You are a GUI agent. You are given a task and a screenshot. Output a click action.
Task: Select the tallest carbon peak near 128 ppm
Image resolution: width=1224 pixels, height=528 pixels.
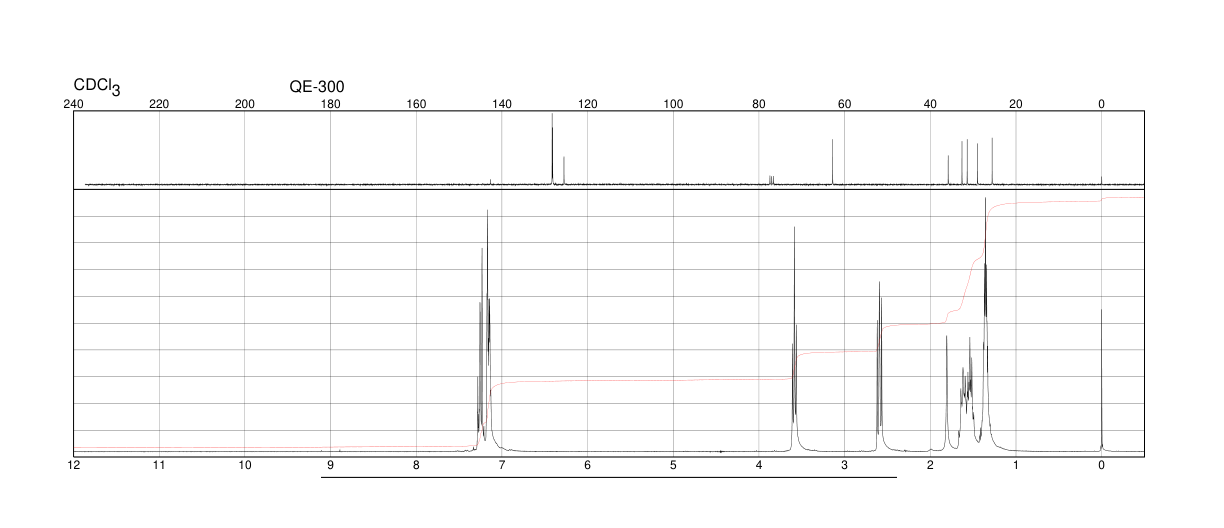coord(552,149)
